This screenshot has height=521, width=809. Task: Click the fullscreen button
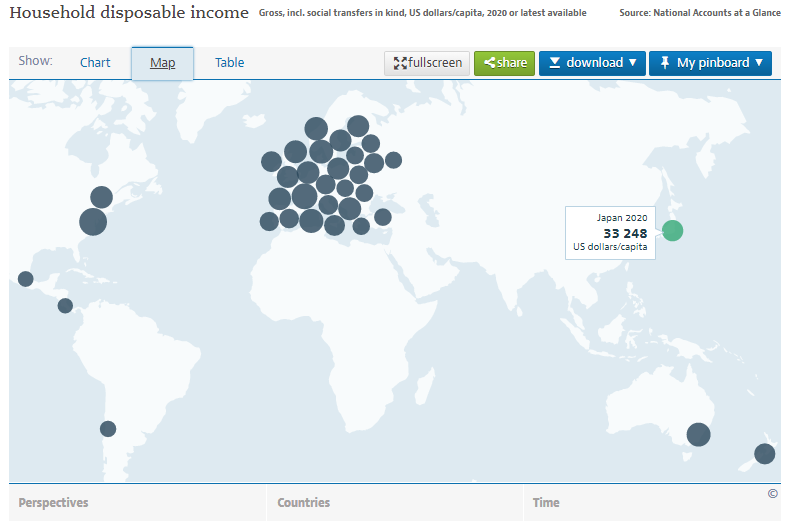point(427,63)
